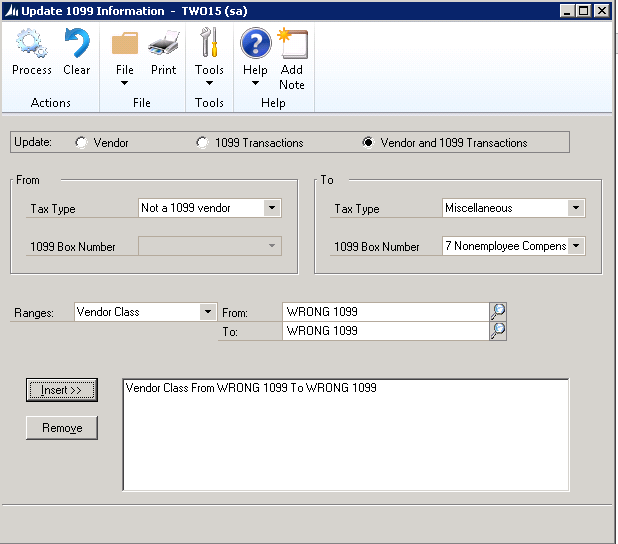Click the Add Note icon
618x544 pixels.
pyautogui.click(x=292, y=44)
